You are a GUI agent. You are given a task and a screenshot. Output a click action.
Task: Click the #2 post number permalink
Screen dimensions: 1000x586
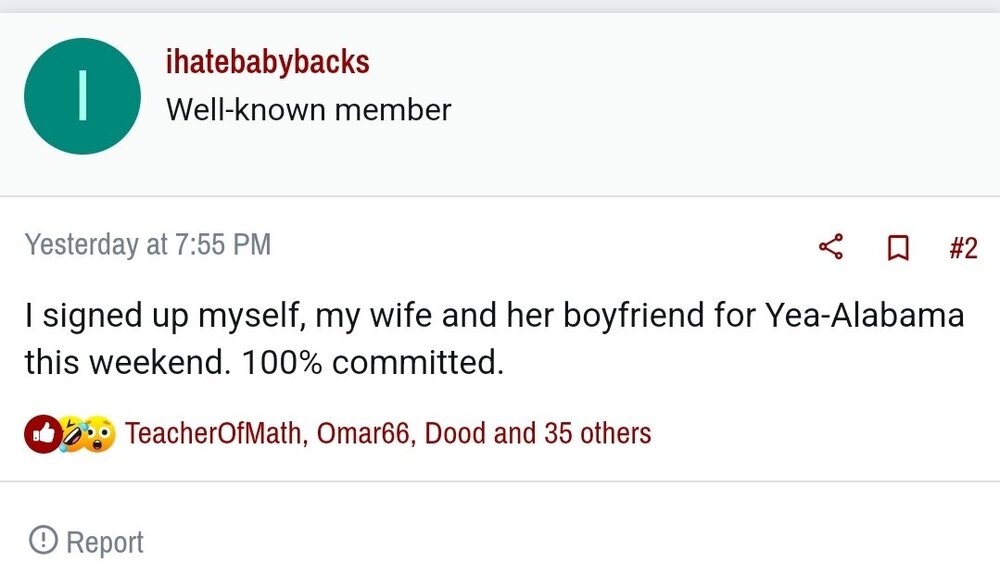(x=965, y=247)
